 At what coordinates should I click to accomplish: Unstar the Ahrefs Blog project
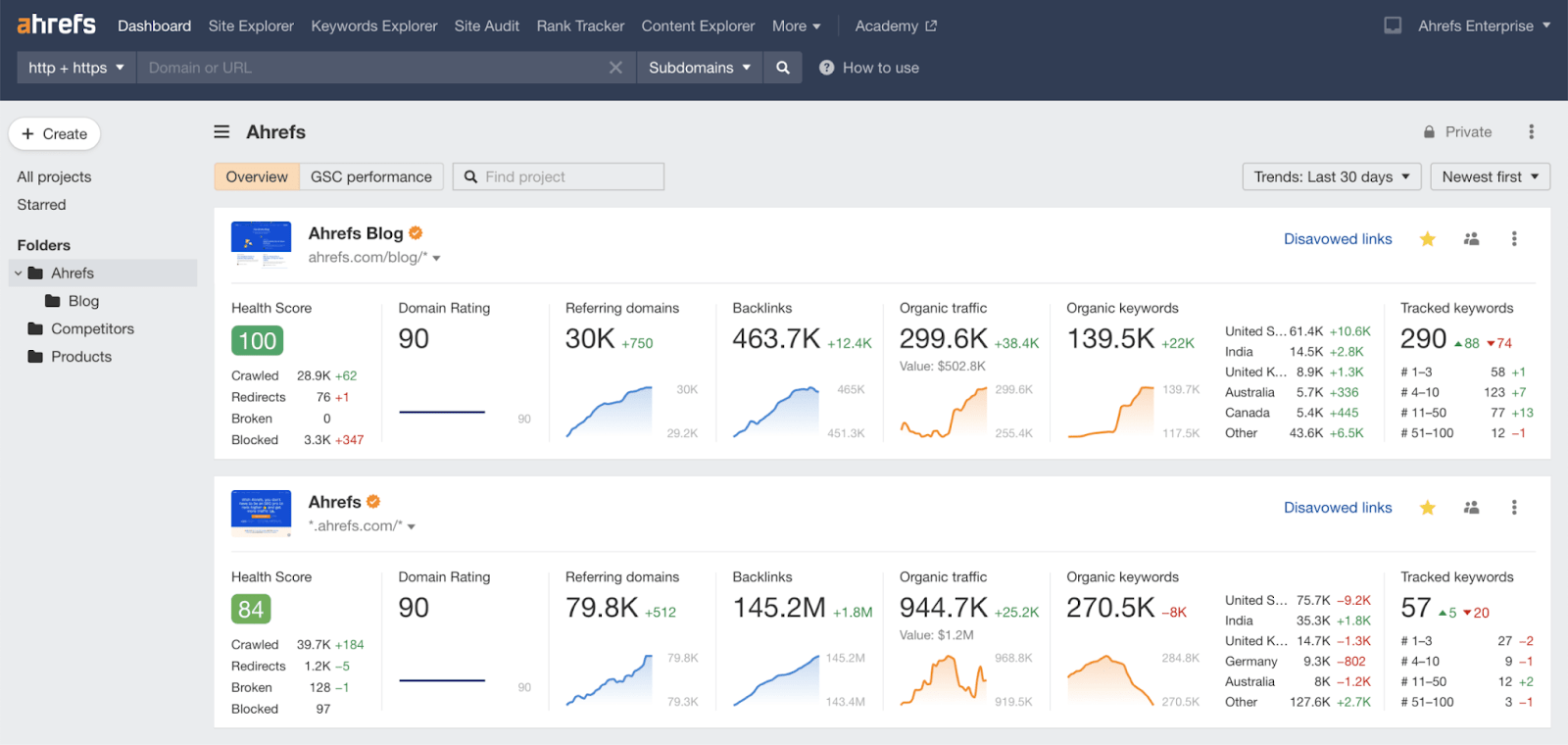[x=1428, y=239]
